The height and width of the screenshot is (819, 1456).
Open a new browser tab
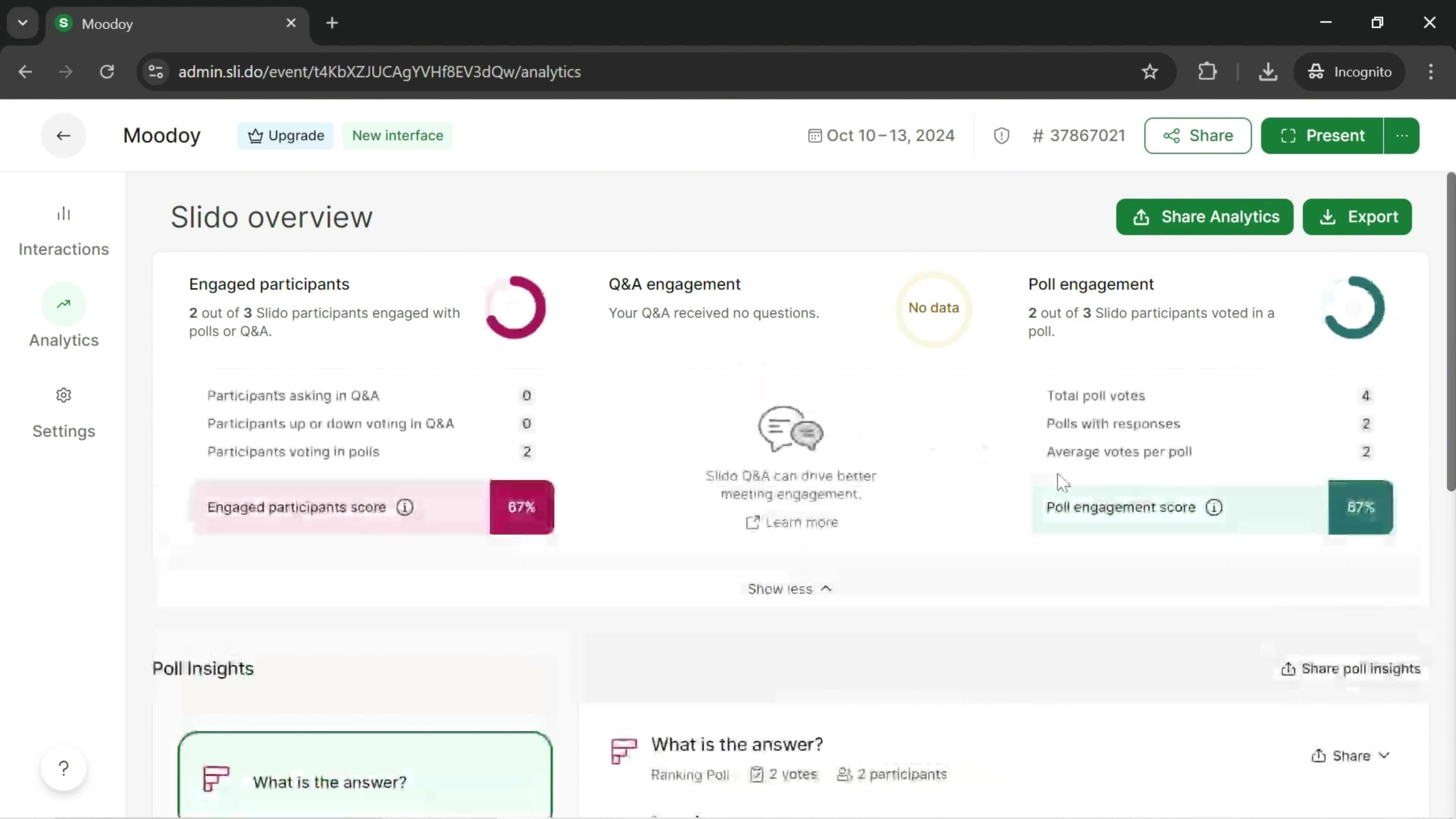coord(333,23)
